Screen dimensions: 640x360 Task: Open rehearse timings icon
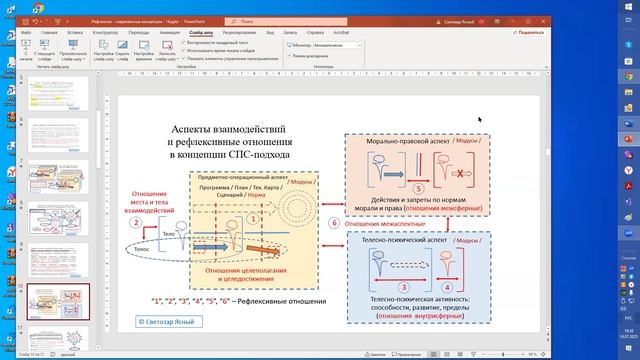point(144,45)
